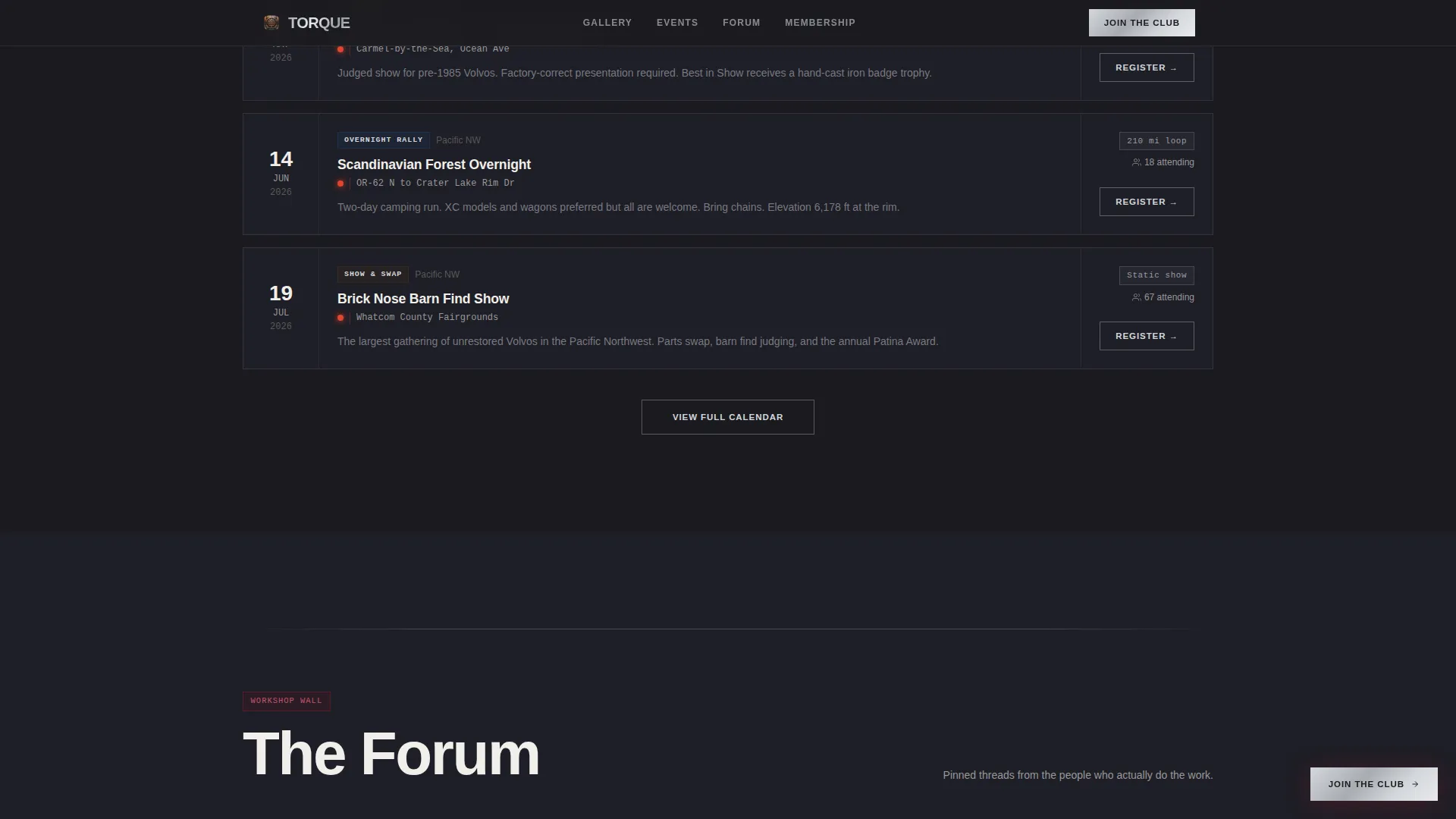
Task: Click the 14 JUN 2026 date block
Action: click(281, 174)
